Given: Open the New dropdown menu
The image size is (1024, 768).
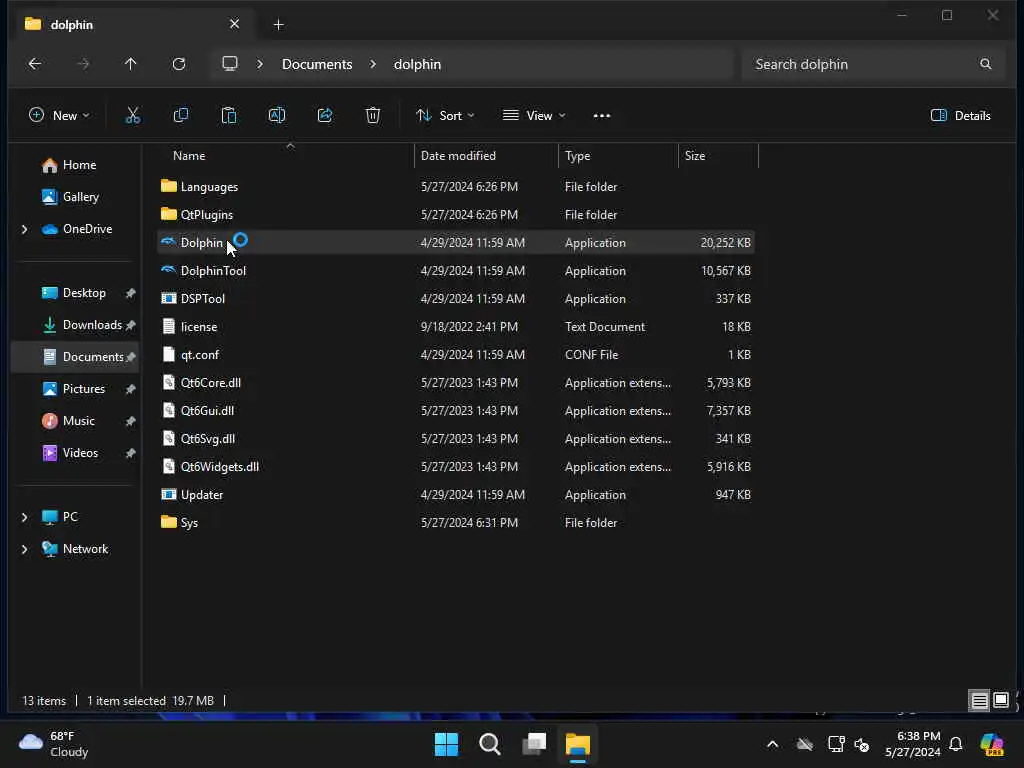Looking at the screenshot, I should (59, 116).
